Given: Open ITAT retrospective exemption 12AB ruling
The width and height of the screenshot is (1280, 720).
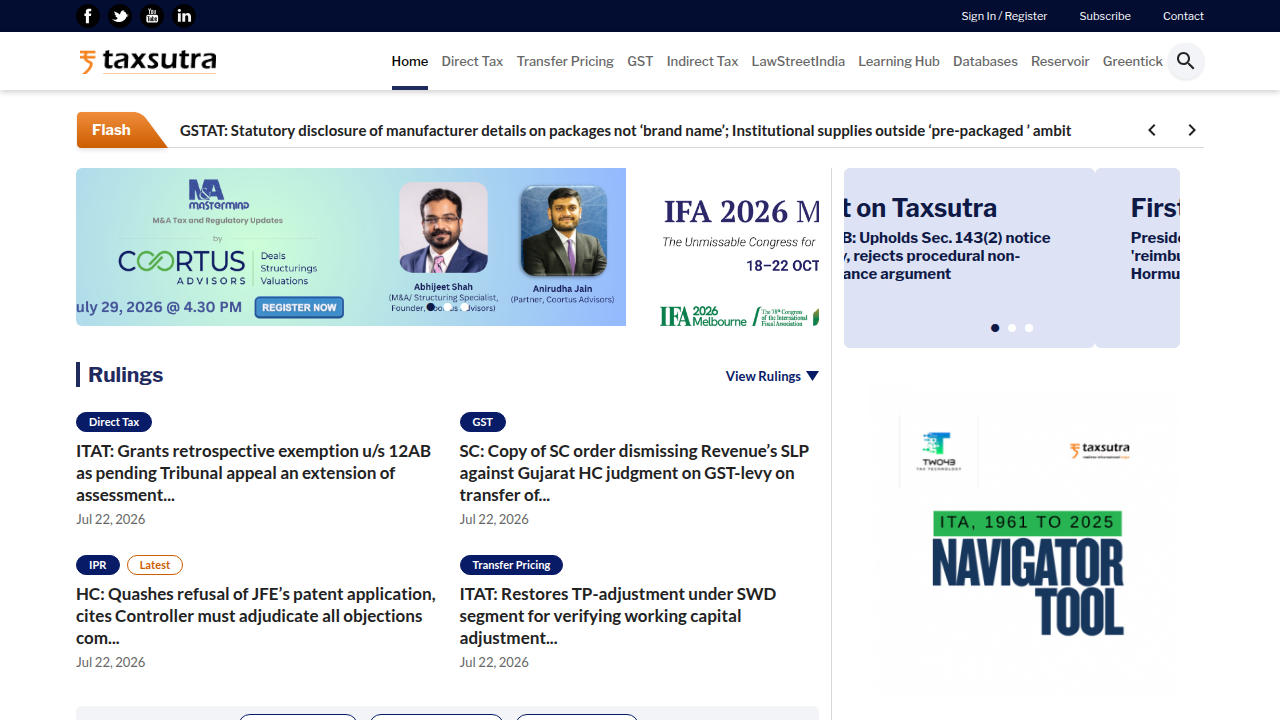Looking at the screenshot, I should tap(254, 473).
